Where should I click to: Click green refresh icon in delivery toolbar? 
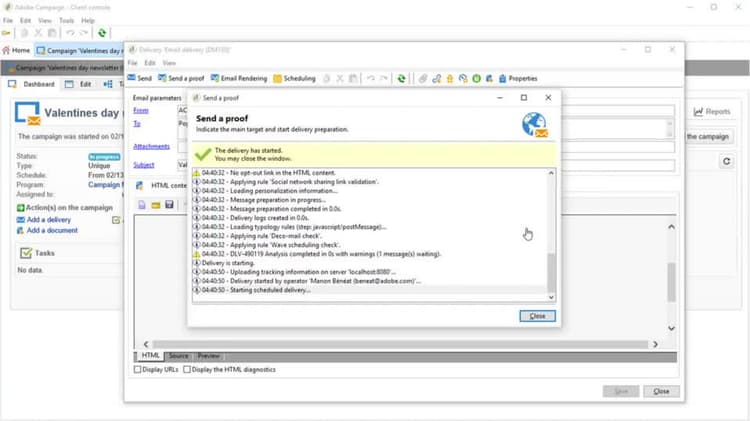pos(401,78)
